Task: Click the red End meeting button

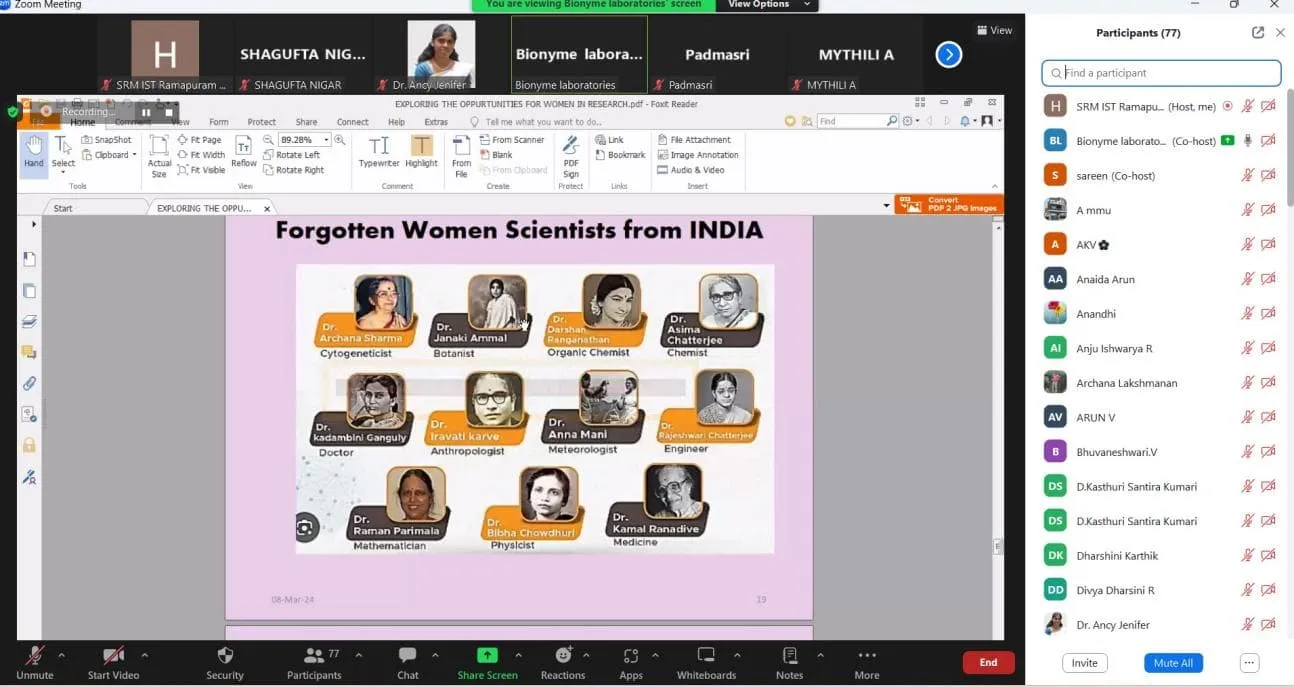Action: point(988,662)
